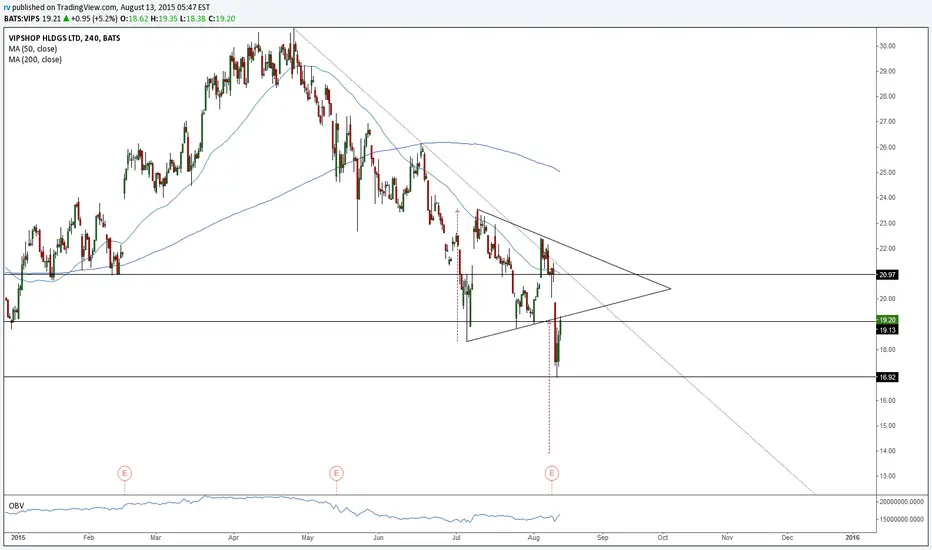This screenshot has width=932, height=550.
Task: Click the triangle pattern apex near October
Action: pos(670,289)
